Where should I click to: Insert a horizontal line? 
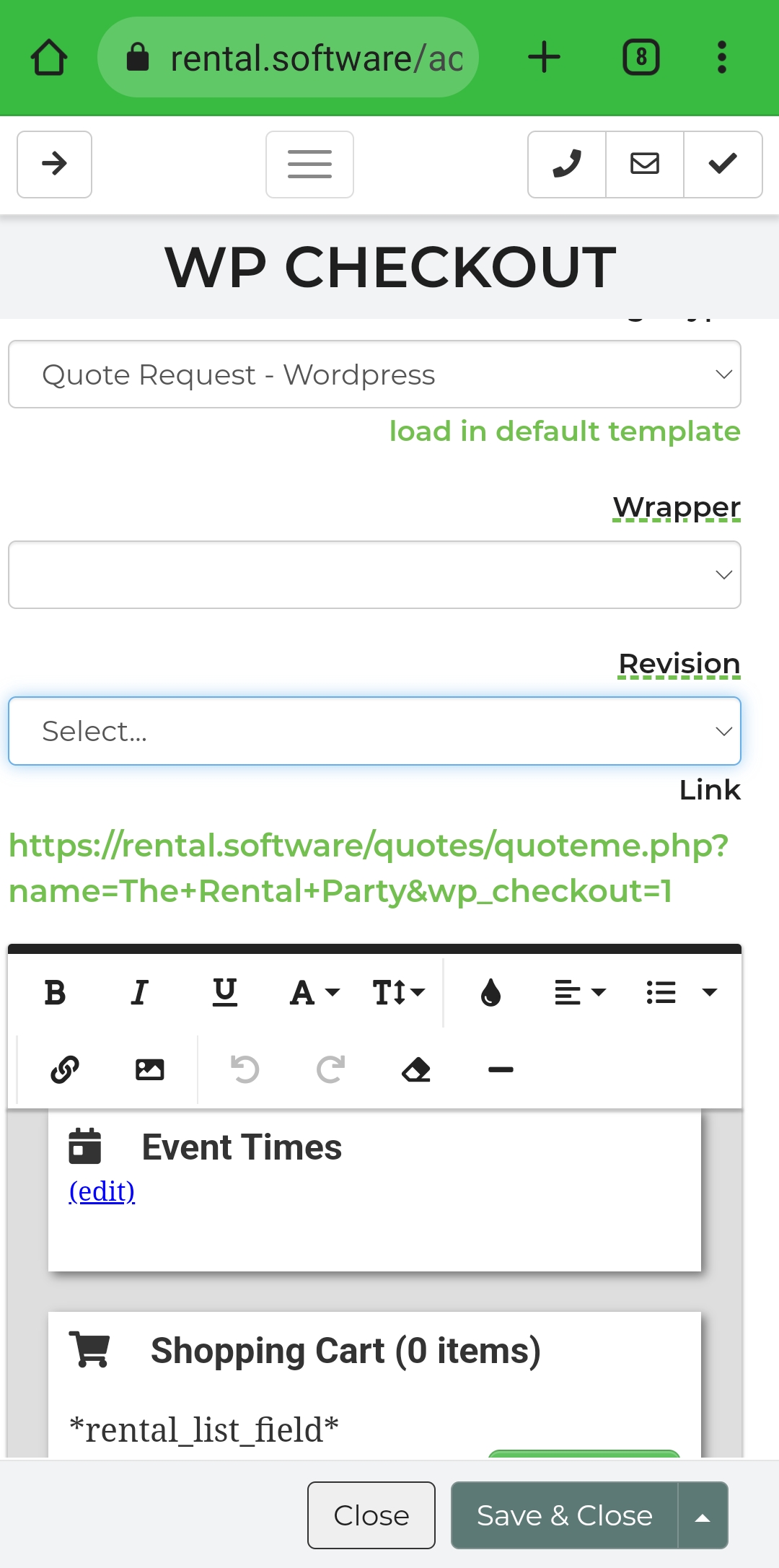click(x=501, y=1069)
